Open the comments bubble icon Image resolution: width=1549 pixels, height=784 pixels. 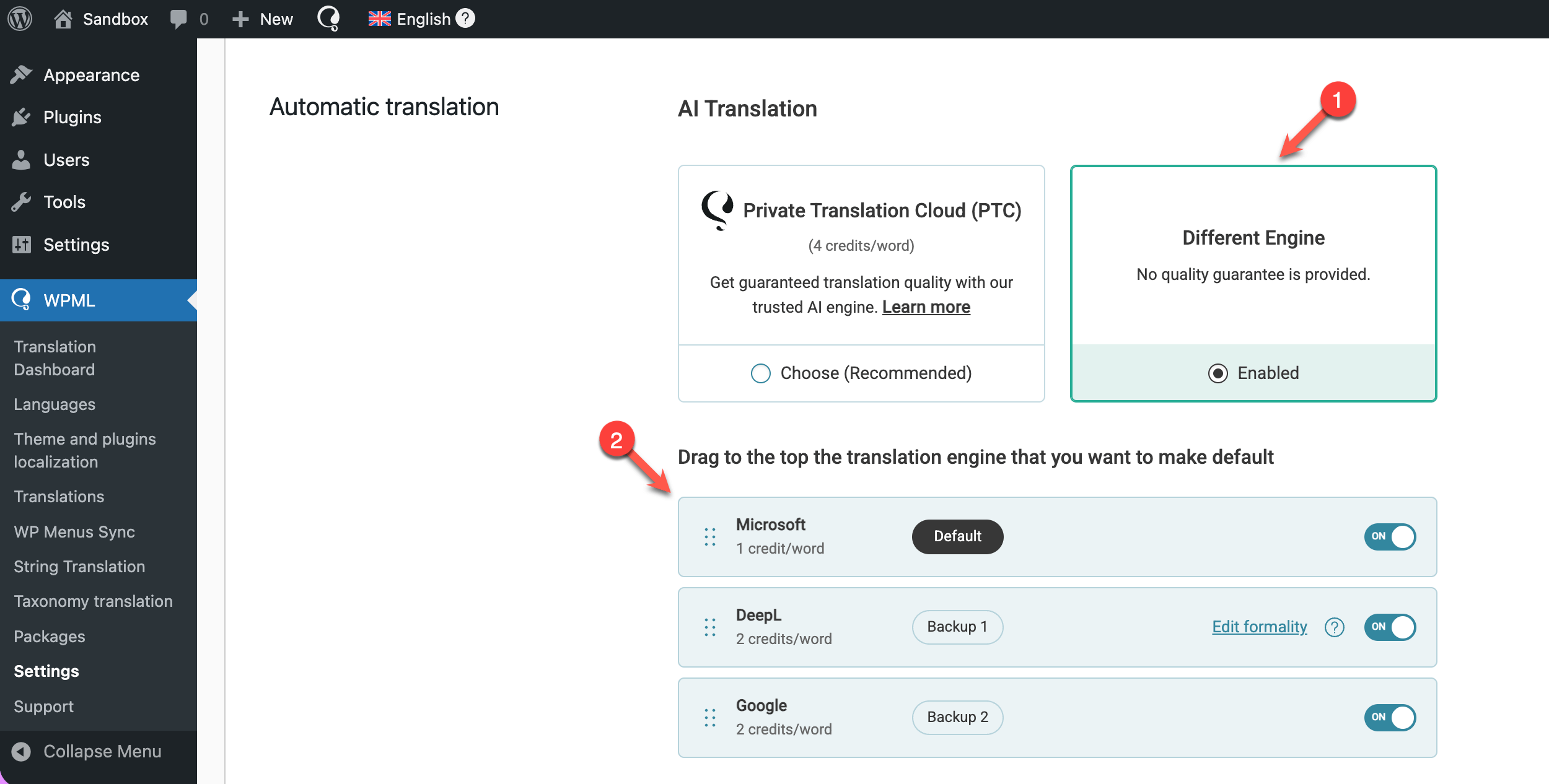tap(178, 19)
